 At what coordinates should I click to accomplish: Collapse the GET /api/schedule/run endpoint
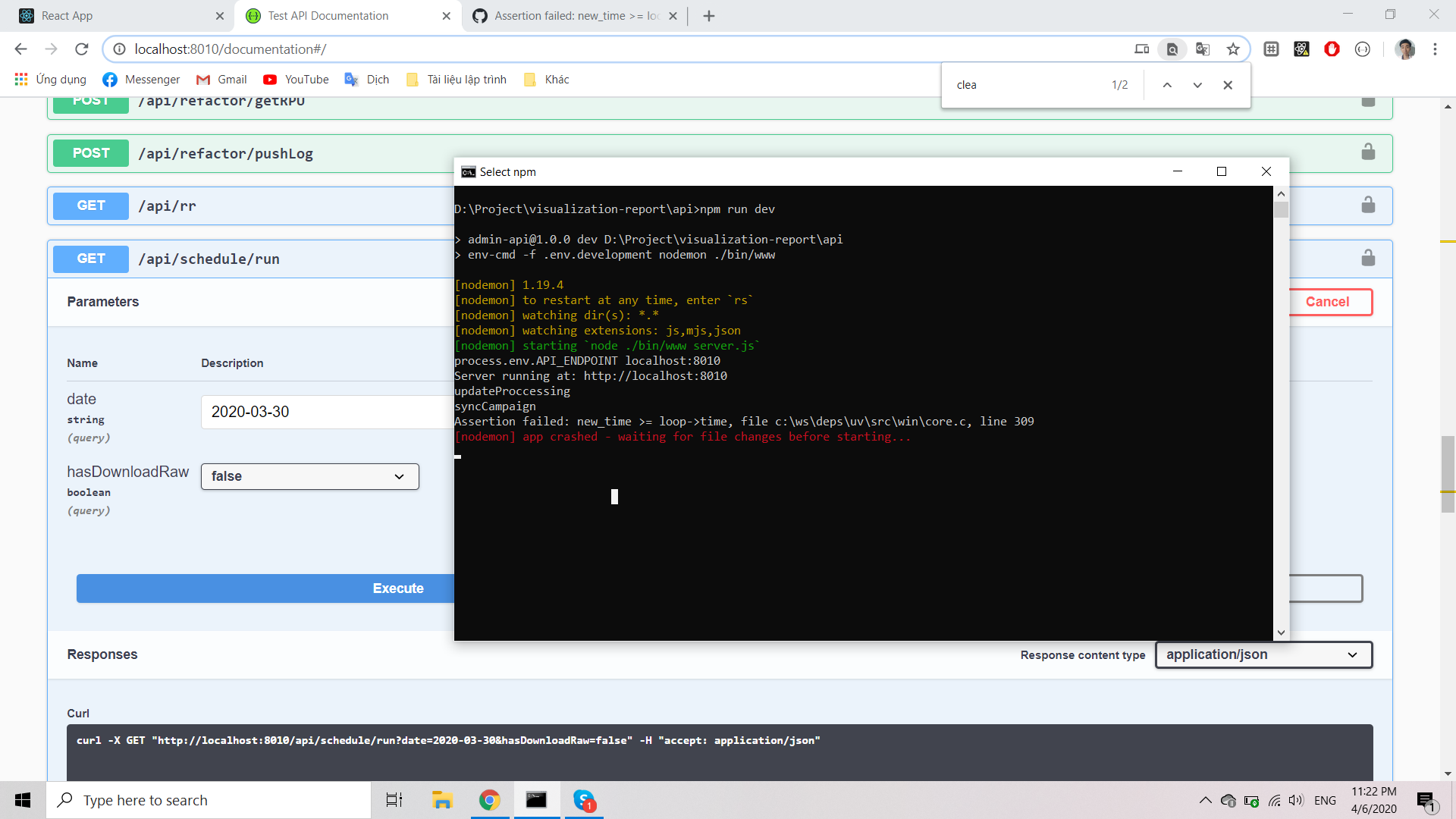209,259
